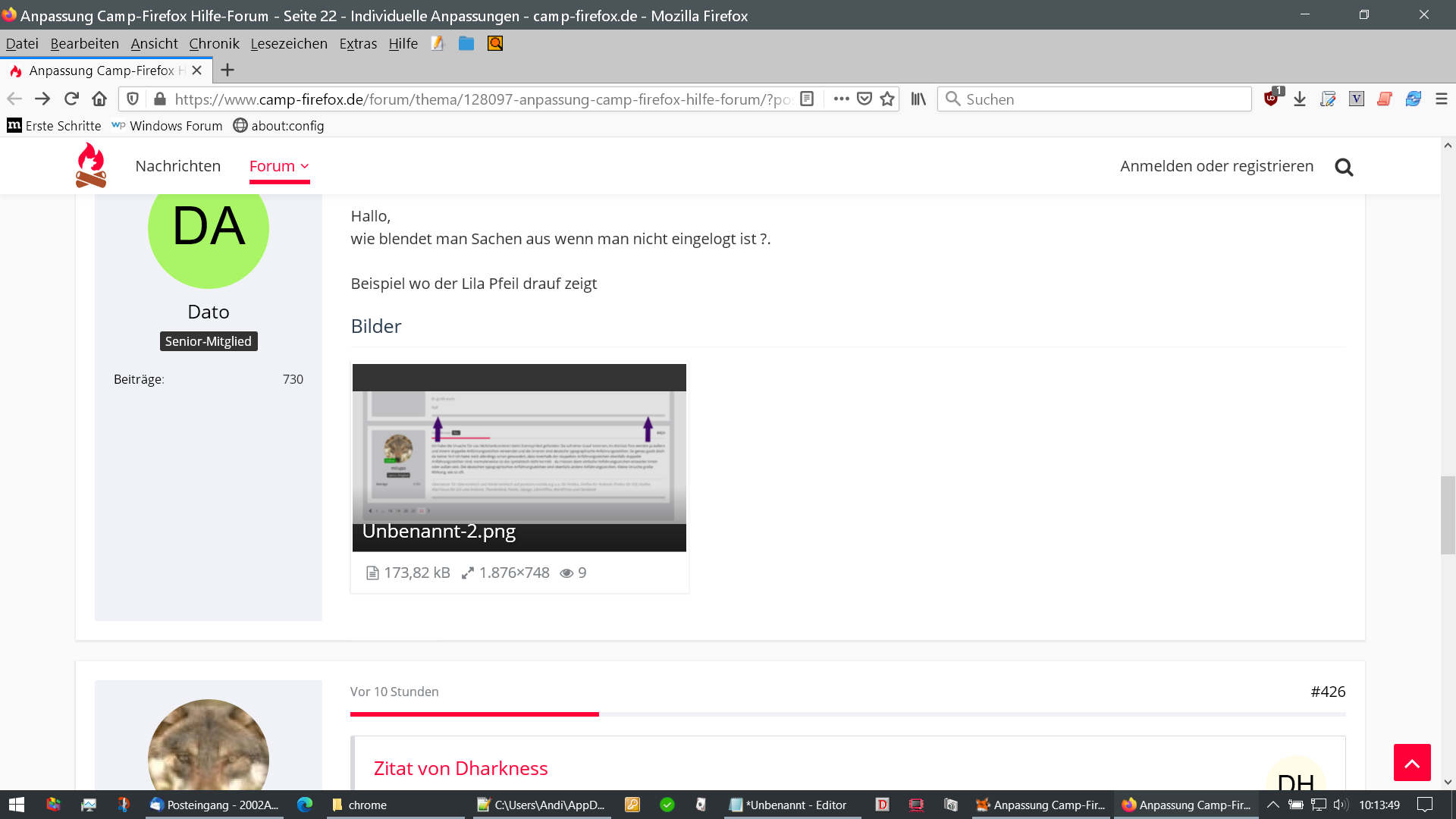Click the page vertical scrollbar thumb
The height and width of the screenshot is (819, 1456).
[1448, 516]
